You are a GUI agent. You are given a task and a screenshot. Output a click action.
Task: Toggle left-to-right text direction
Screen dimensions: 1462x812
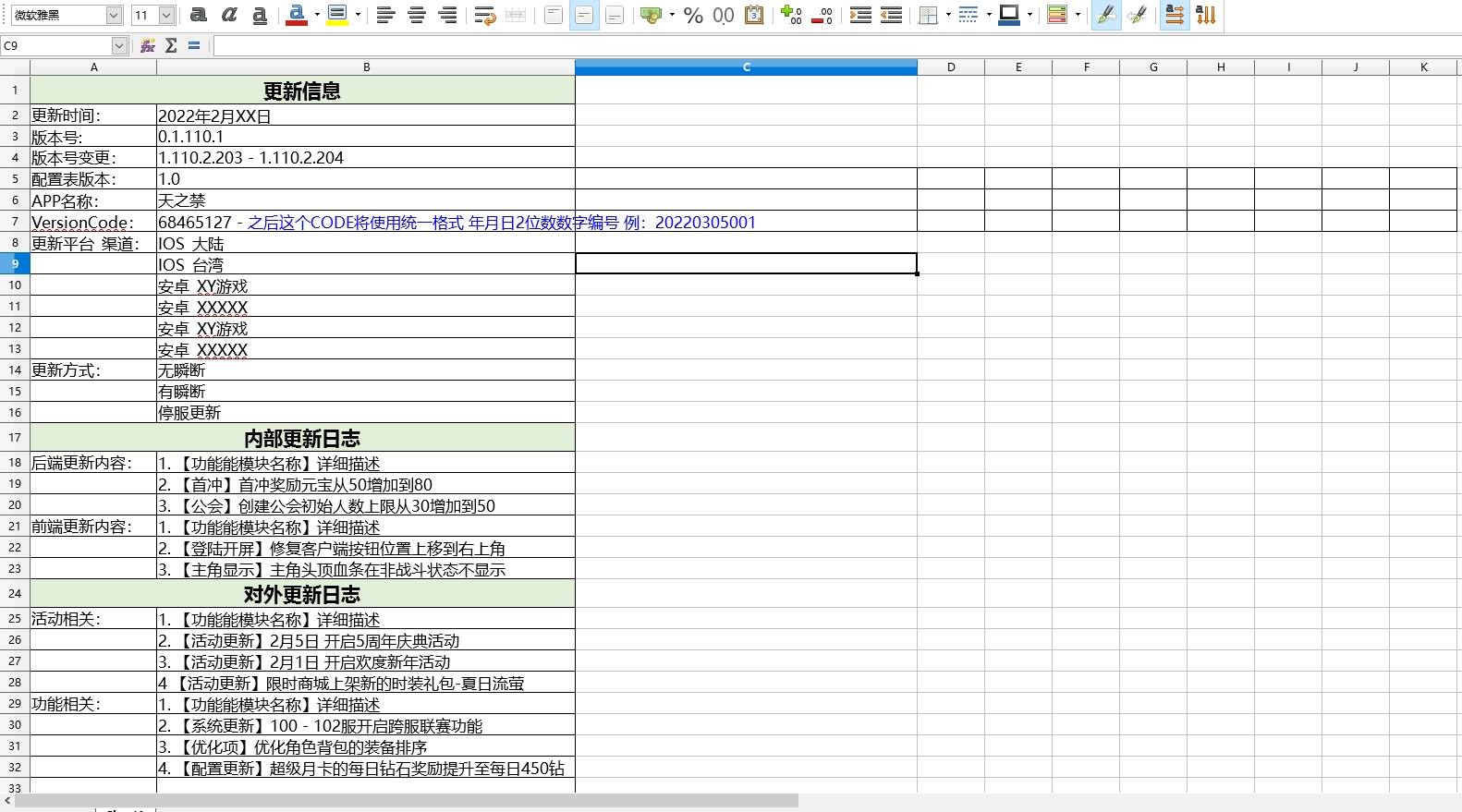coord(1106,15)
